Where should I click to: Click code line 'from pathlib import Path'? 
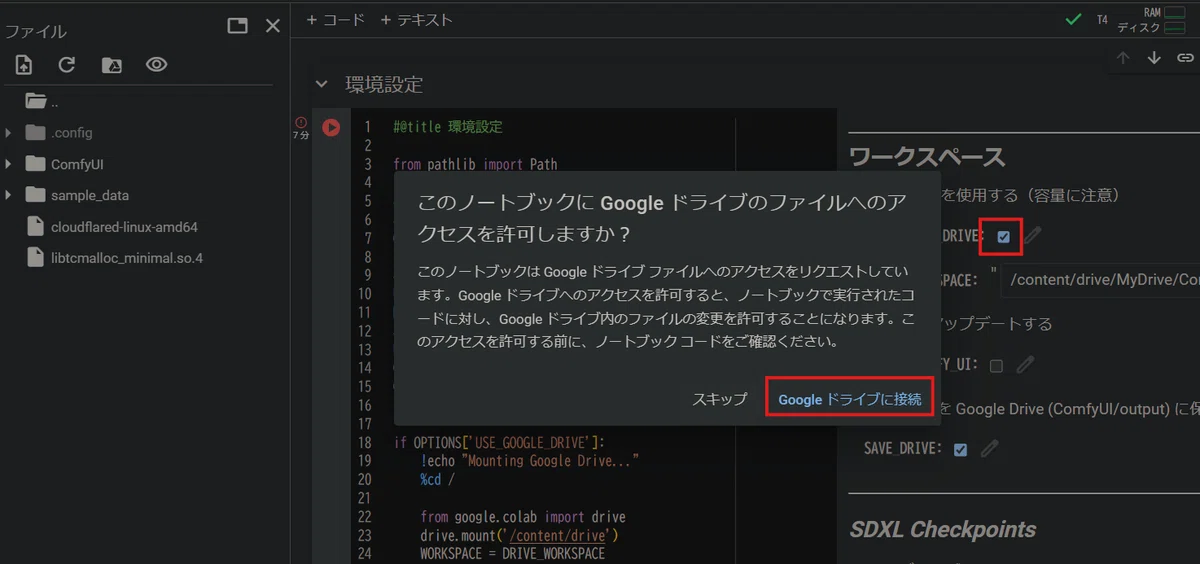coord(475,164)
